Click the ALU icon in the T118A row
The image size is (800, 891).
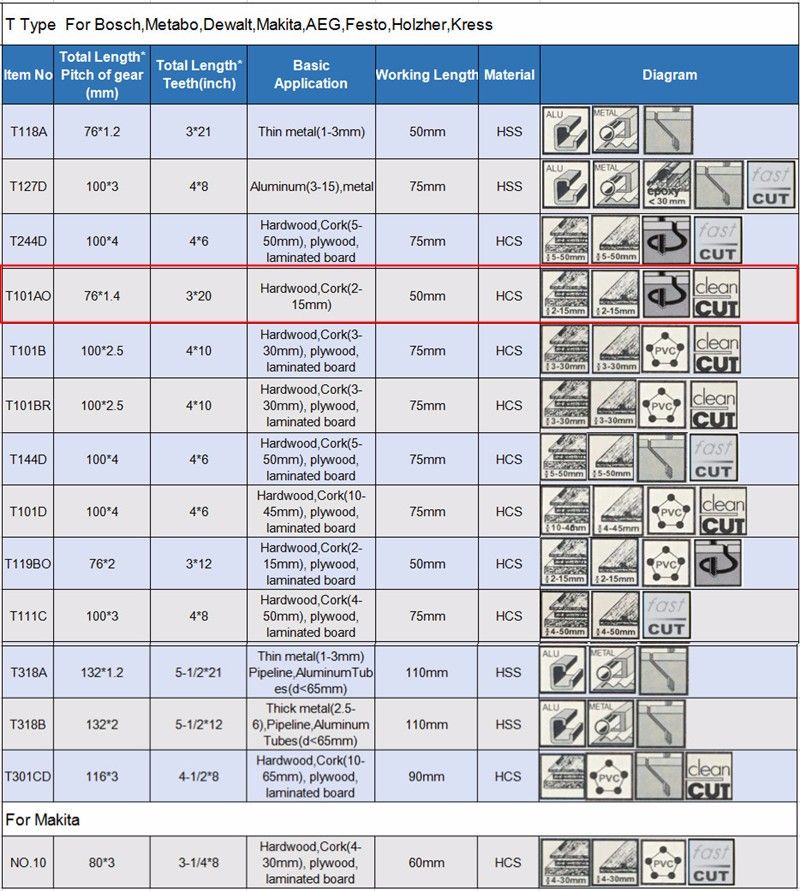coord(565,131)
